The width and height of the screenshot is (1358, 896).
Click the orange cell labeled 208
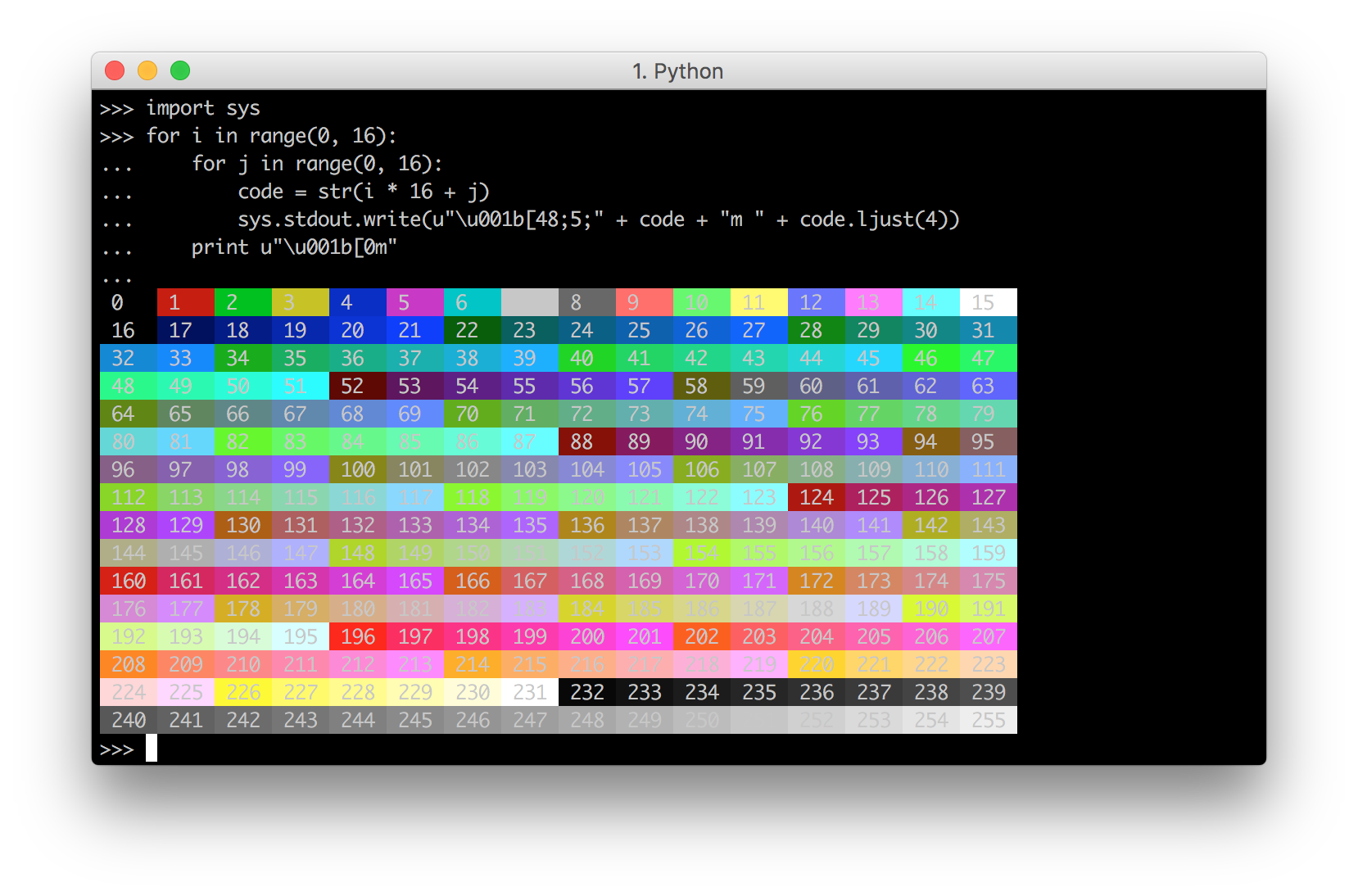click(128, 664)
